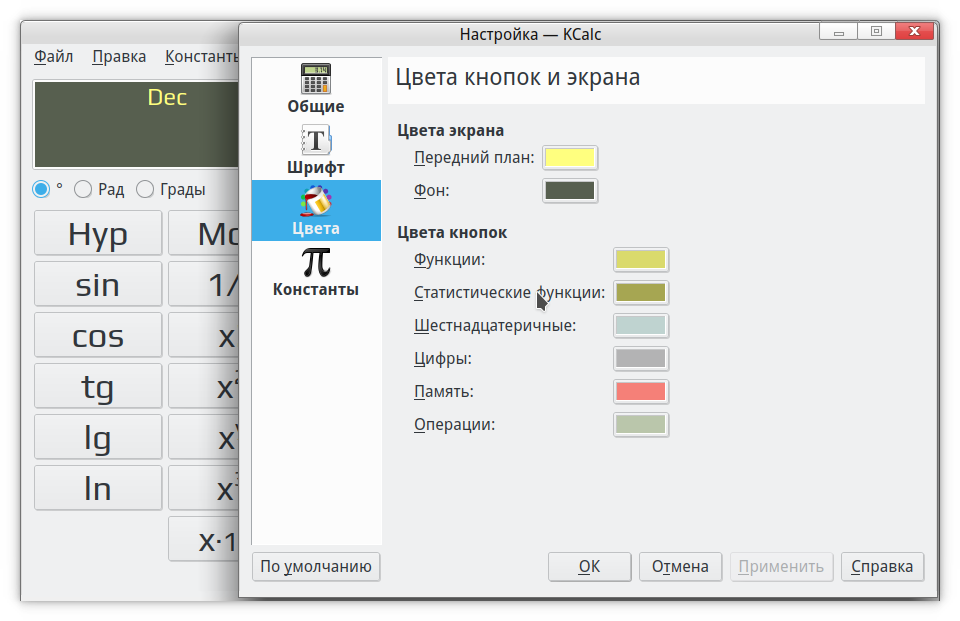Open the Константы menu in KCalc
The height and width of the screenshot is (621, 960).
point(201,56)
